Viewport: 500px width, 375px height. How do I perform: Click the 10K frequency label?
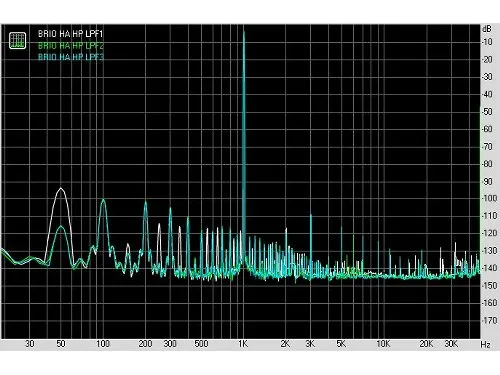tap(383, 344)
